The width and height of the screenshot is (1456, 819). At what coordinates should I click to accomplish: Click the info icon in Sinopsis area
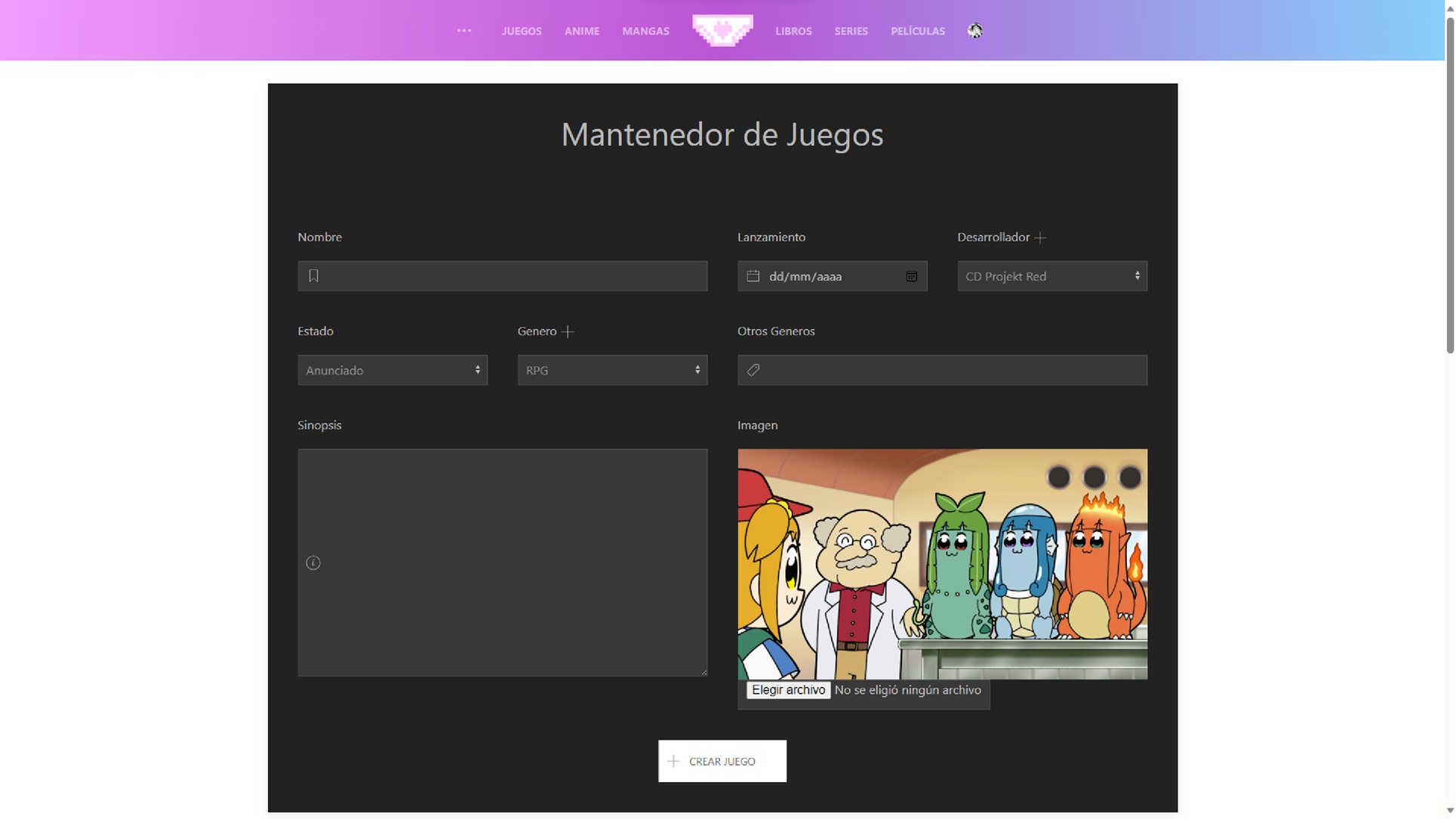[313, 563]
